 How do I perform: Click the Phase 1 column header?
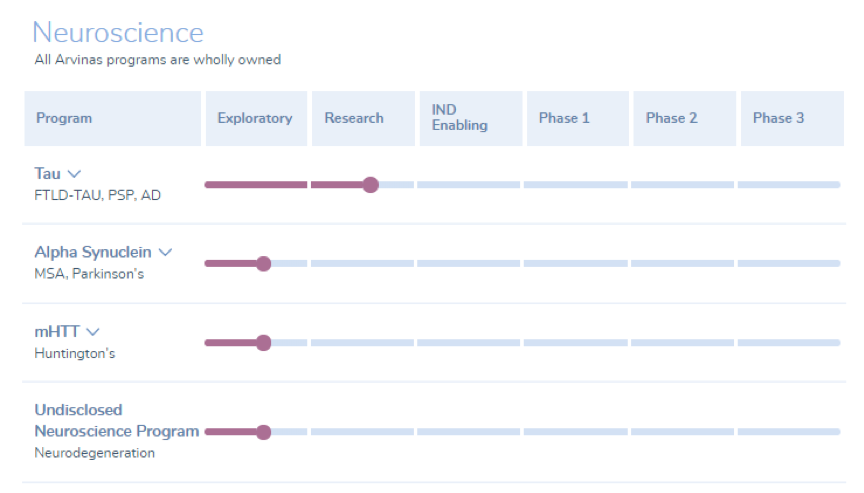point(564,118)
